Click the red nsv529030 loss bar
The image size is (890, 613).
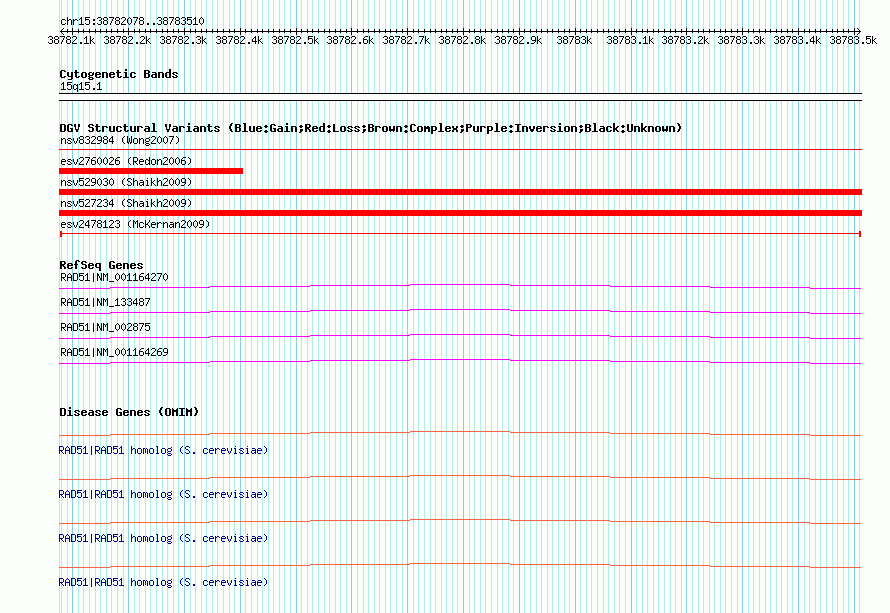pyautogui.click(x=460, y=192)
